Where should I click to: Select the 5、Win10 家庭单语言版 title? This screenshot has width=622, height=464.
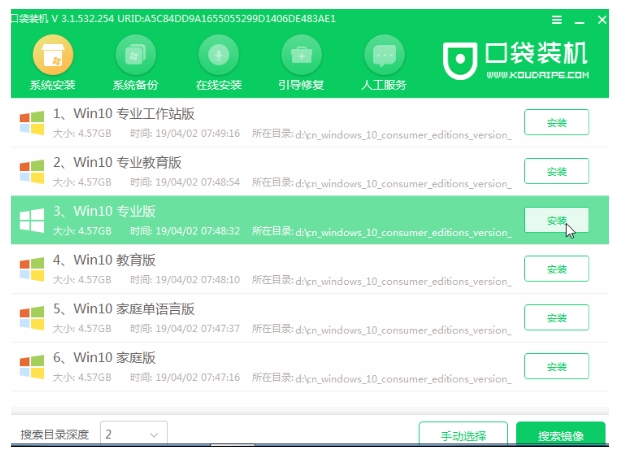(x=124, y=309)
